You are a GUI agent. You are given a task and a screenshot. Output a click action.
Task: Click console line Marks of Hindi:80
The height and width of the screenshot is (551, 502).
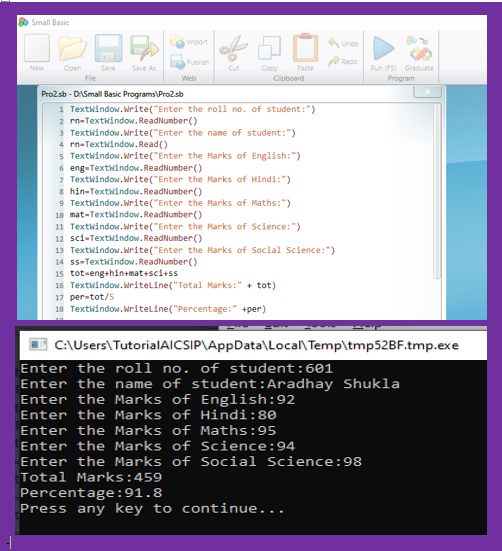pyautogui.click(x=148, y=415)
